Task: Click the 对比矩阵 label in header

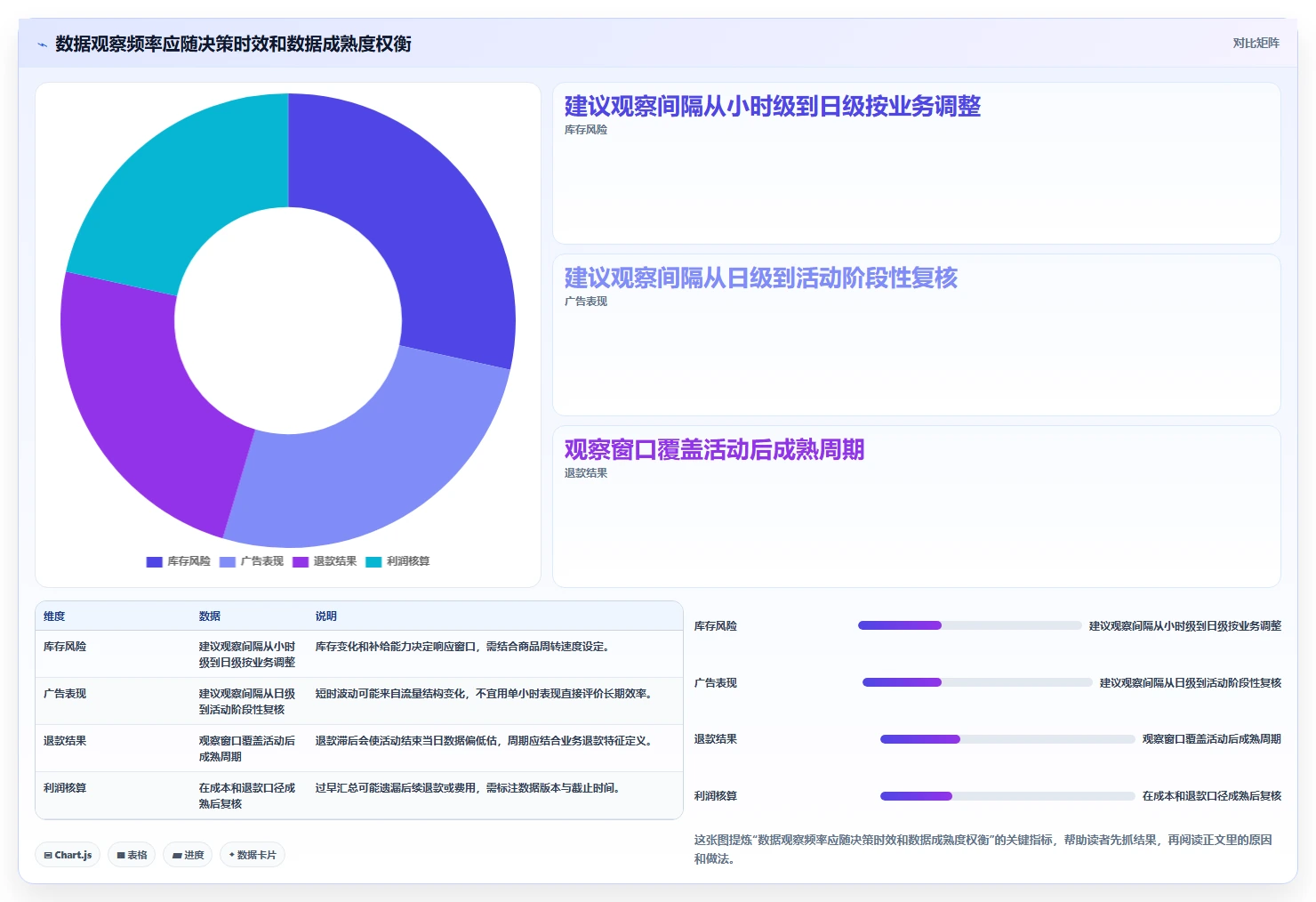Action: (1256, 43)
